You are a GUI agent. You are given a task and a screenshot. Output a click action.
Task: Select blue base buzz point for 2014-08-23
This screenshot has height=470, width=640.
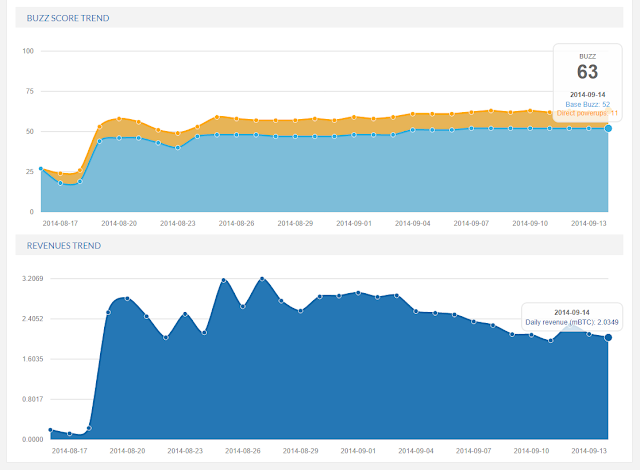(178, 148)
